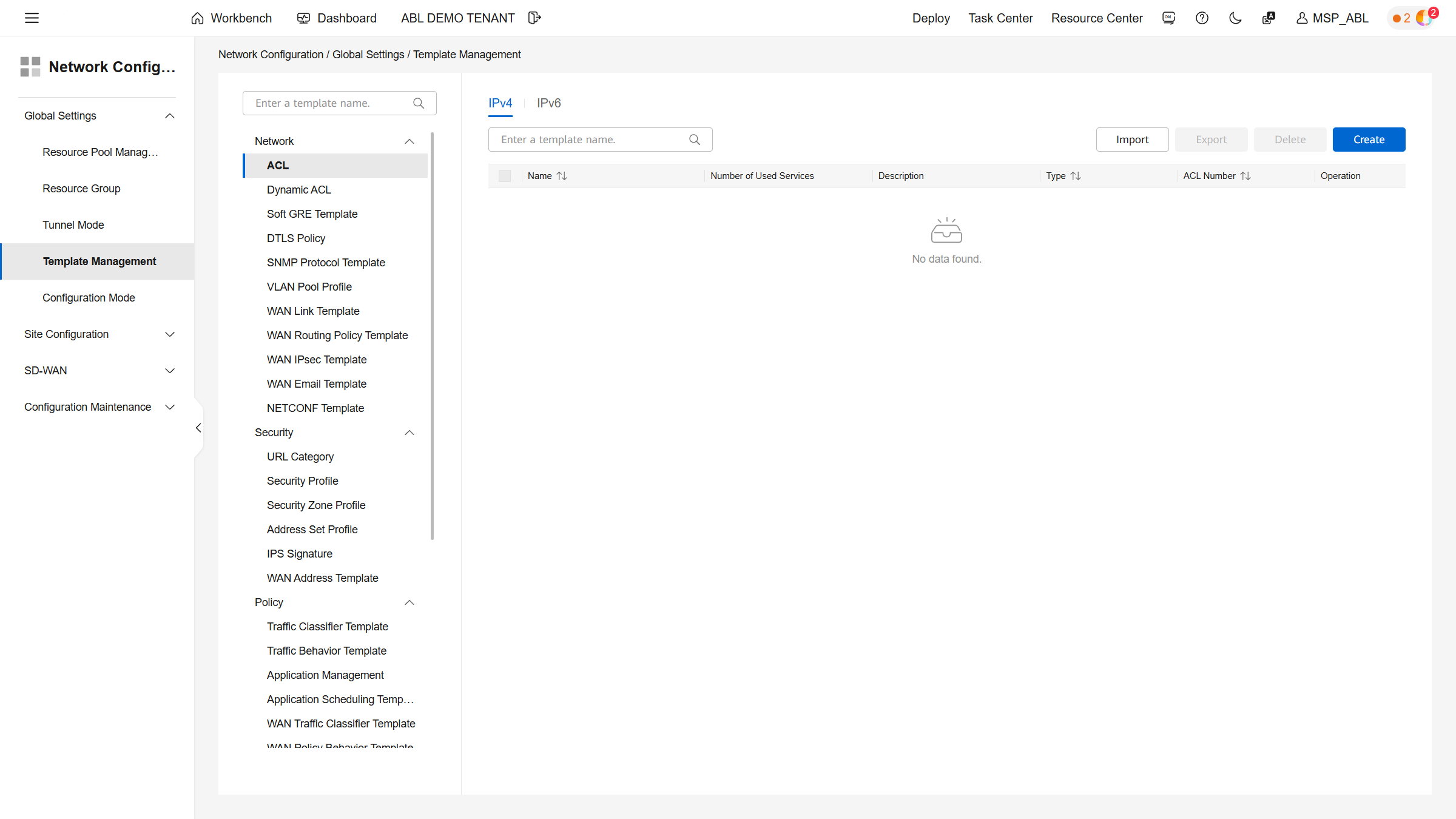Open Task Center from top menu
Image resolution: width=1456 pixels, height=819 pixels.
pos(1000,18)
